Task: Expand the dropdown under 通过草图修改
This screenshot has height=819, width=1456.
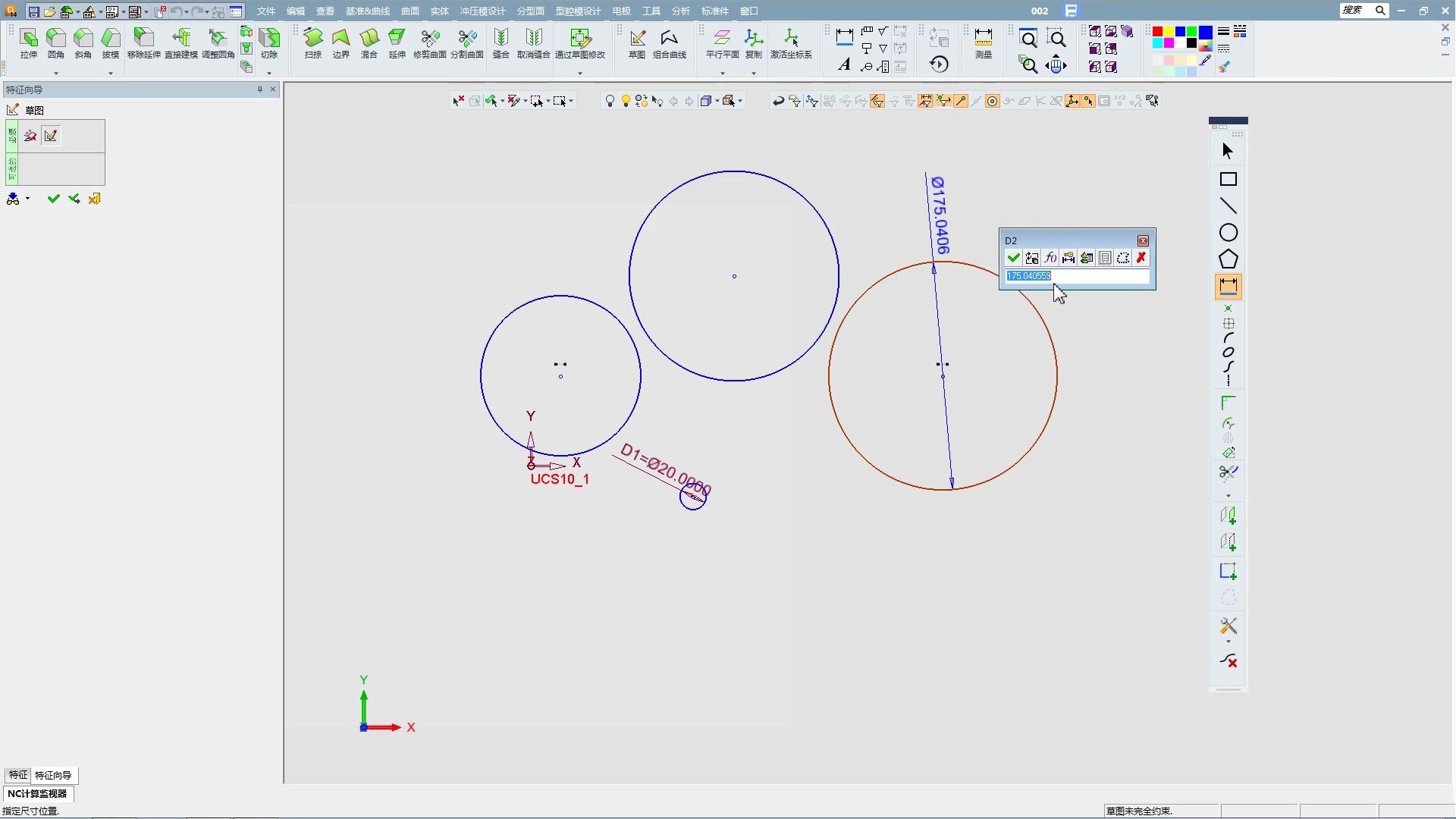Action: point(580,74)
